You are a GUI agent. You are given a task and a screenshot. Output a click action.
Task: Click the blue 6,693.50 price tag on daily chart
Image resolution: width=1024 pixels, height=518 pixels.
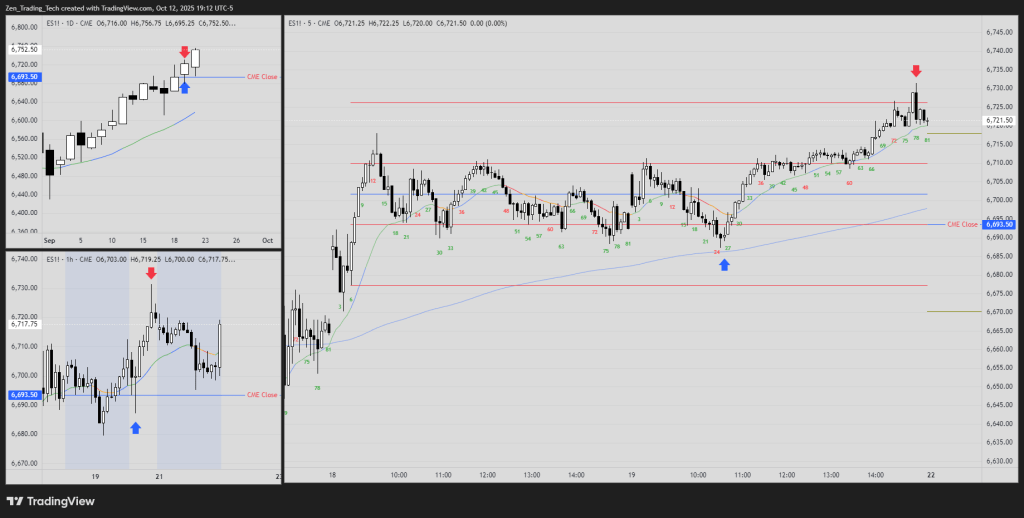(24, 77)
